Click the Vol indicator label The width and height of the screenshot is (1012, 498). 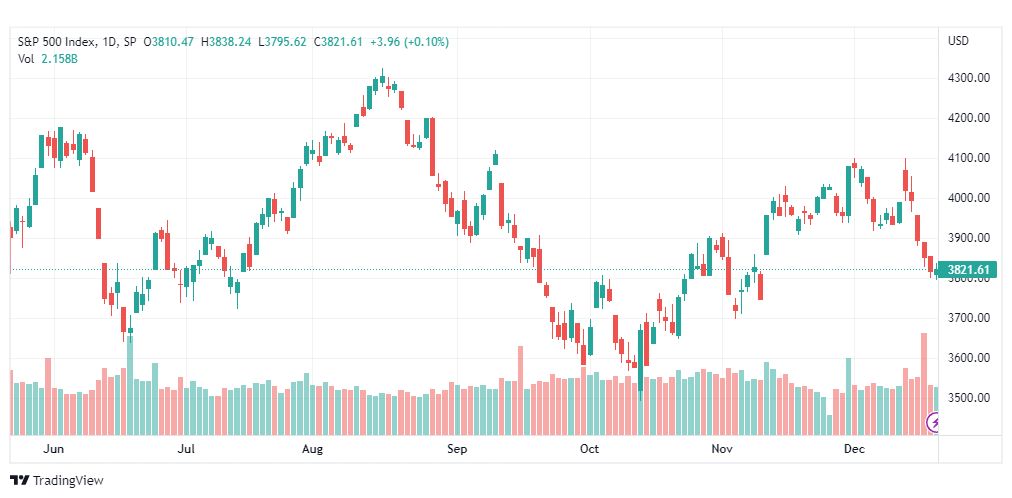[25, 58]
